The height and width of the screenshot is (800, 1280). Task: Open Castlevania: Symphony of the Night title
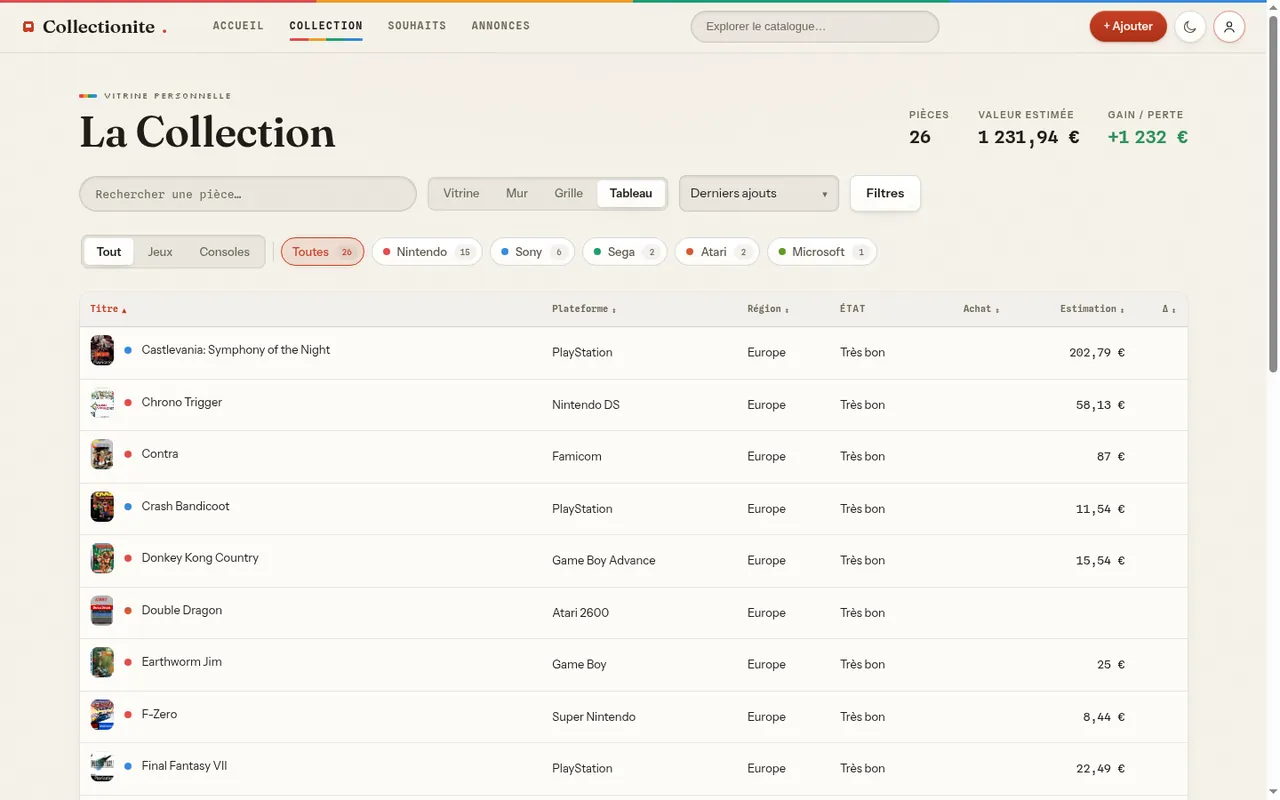[x=236, y=350]
